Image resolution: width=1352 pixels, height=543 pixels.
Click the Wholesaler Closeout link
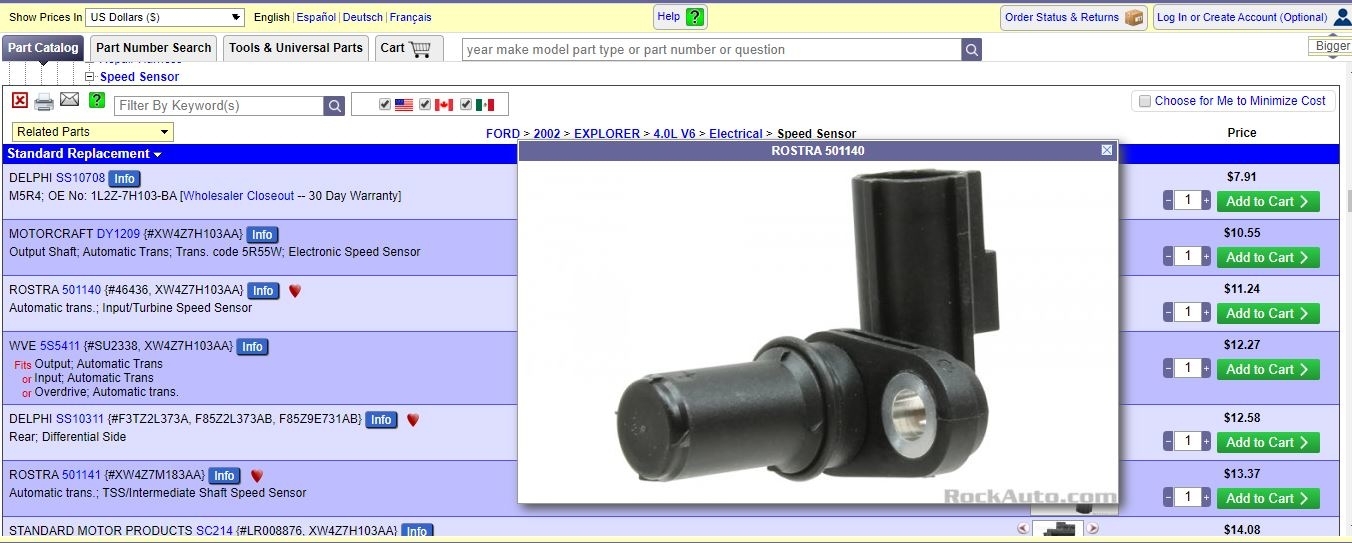[x=239, y=196]
